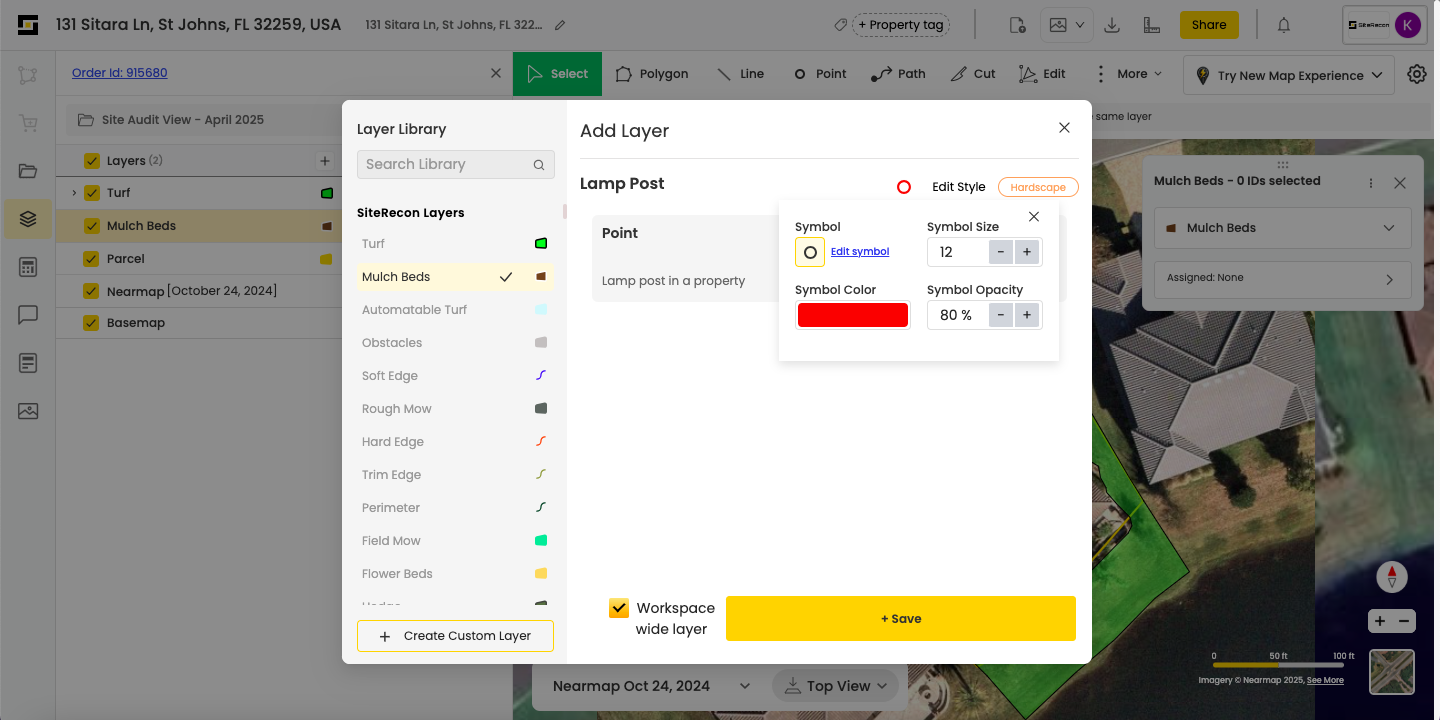Open the Top View dropdown
This screenshot has width=1440, height=720.
tap(836, 686)
